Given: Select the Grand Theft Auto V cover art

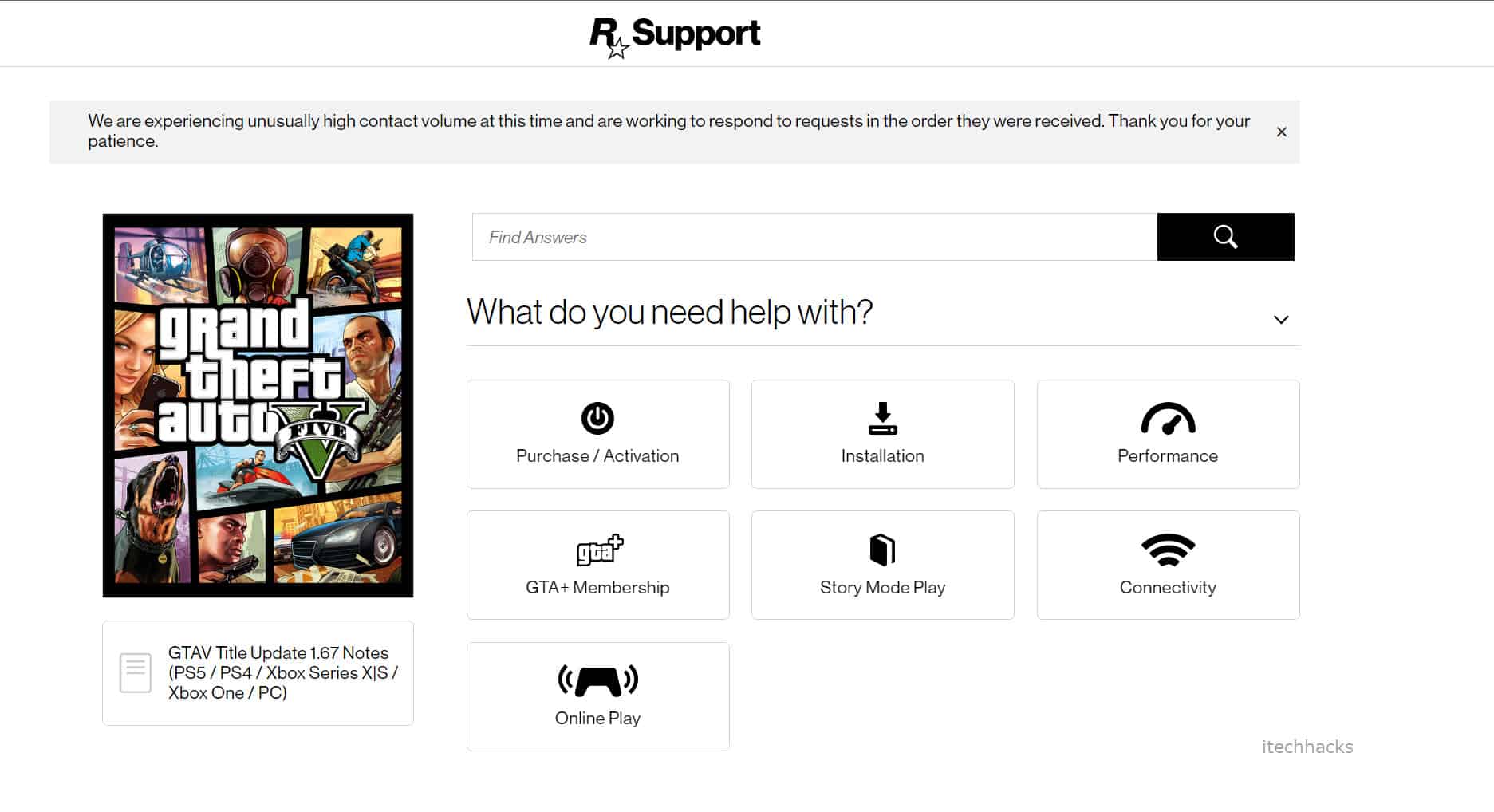Looking at the screenshot, I should [258, 404].
